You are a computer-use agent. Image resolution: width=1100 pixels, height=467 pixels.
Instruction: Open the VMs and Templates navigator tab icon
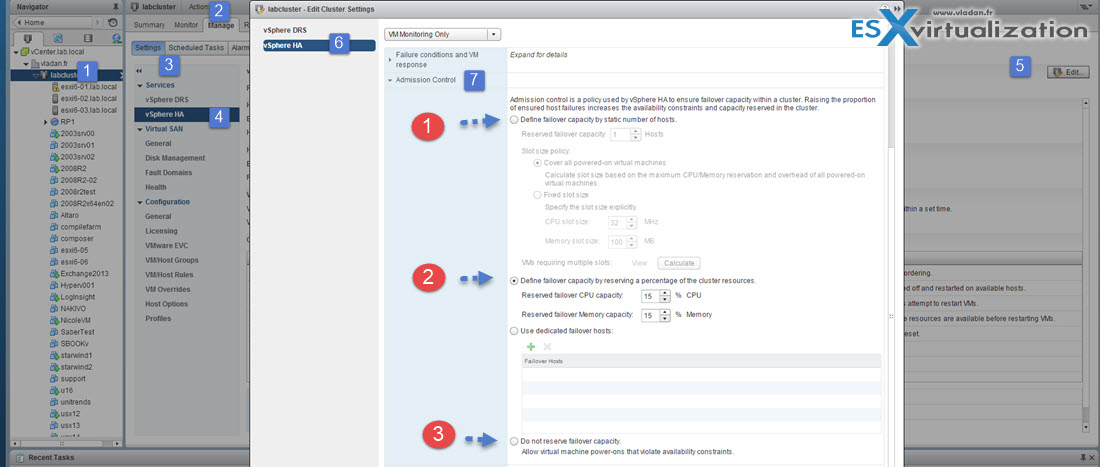coord(56,39)
